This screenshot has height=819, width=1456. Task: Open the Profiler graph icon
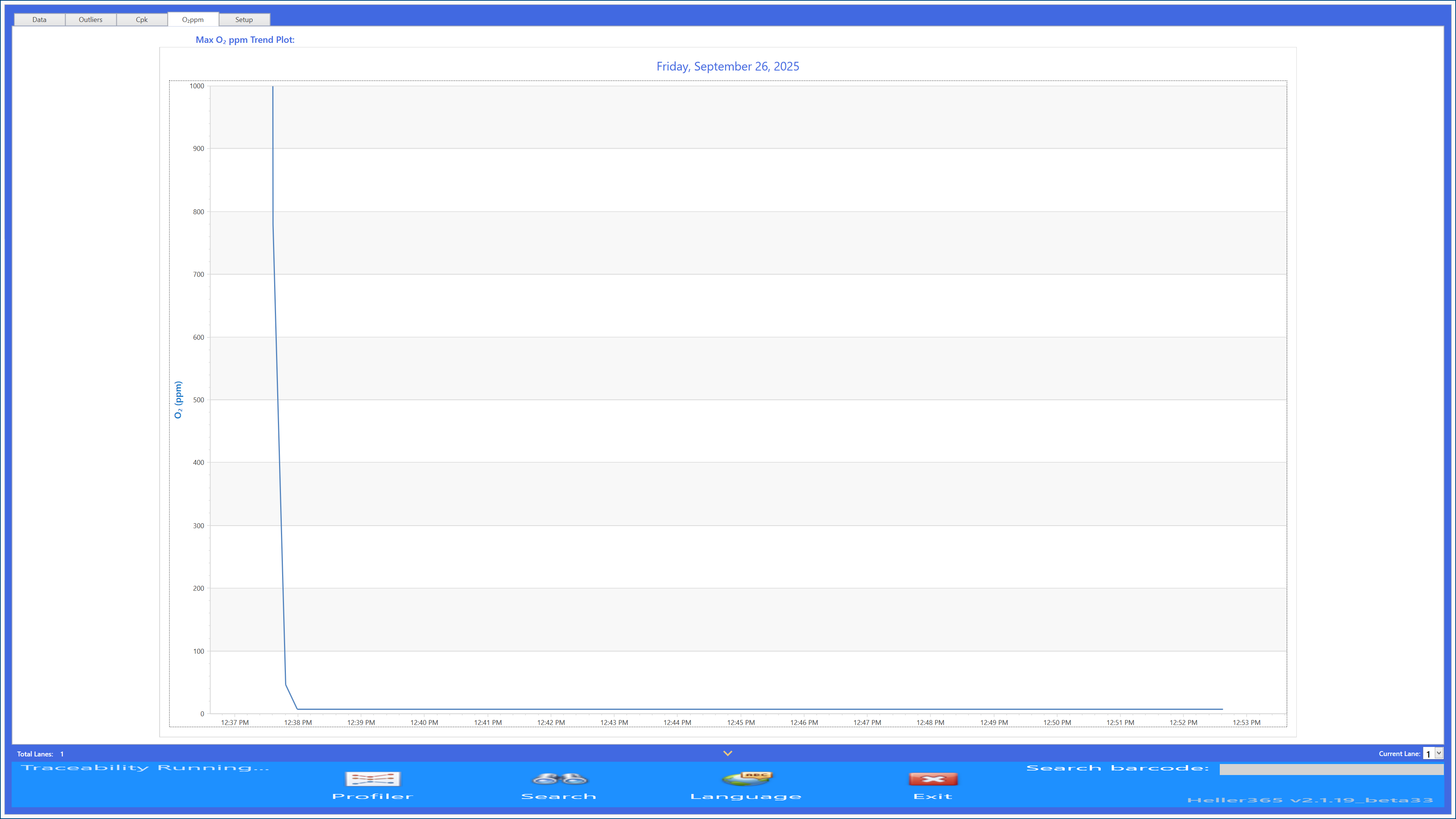point(372,779)
